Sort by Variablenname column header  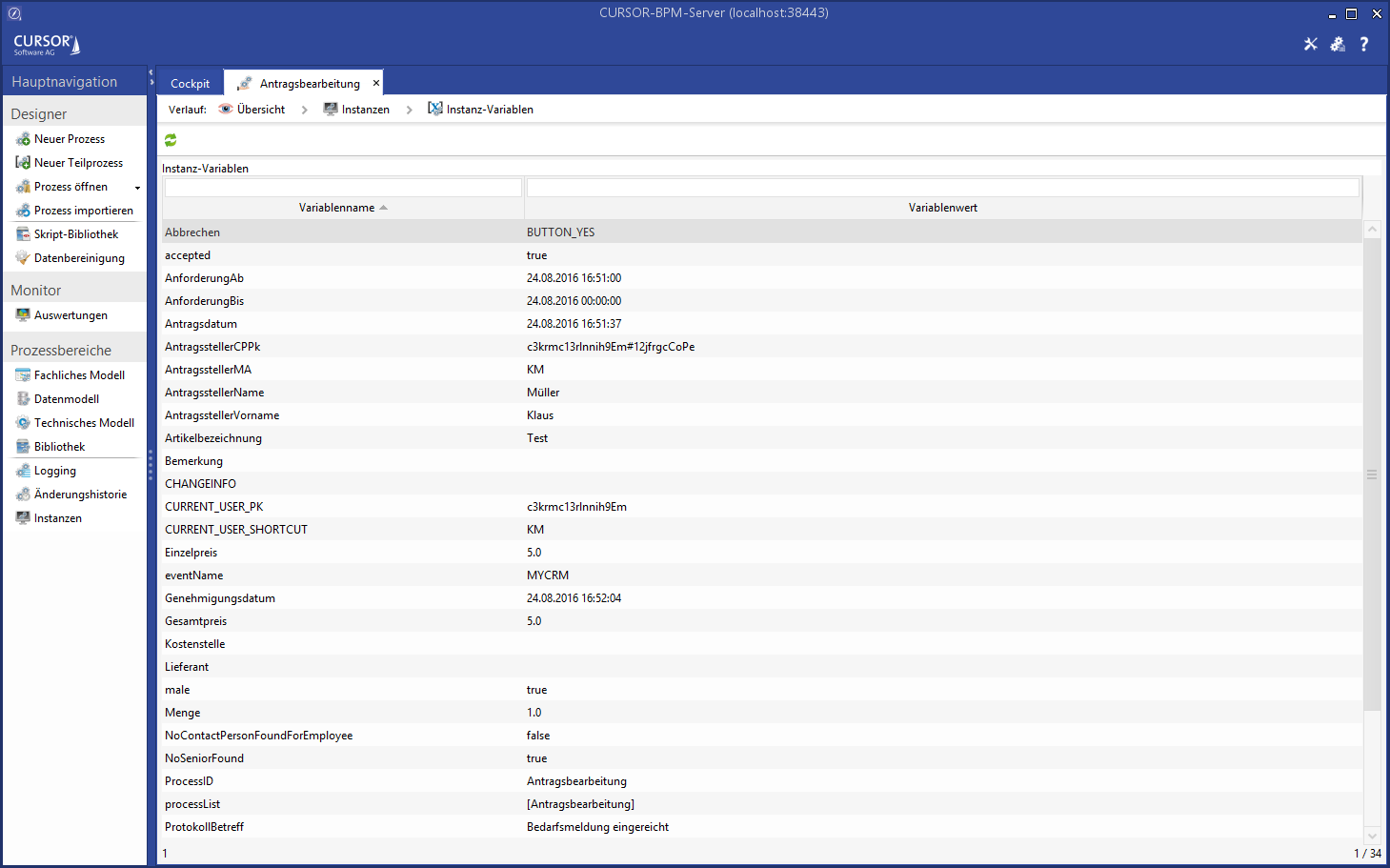coord(342,208)
